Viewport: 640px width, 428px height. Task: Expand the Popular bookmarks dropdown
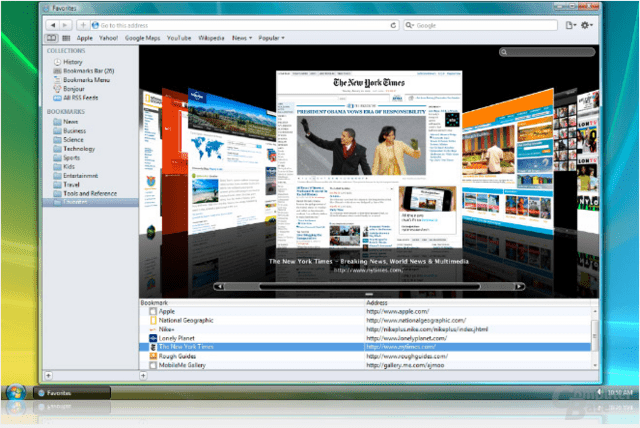[271, 38]
